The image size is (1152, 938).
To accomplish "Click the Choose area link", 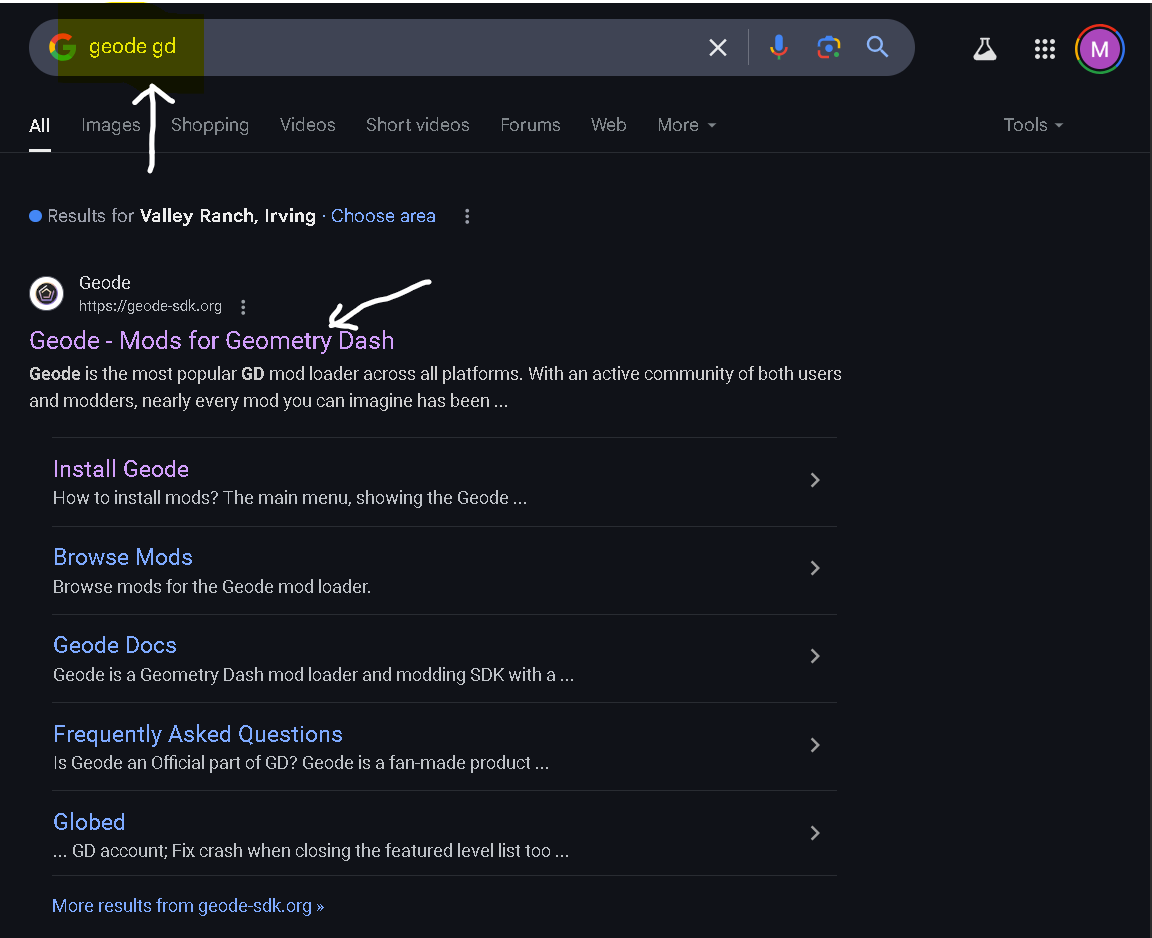I will coord(383,216).
